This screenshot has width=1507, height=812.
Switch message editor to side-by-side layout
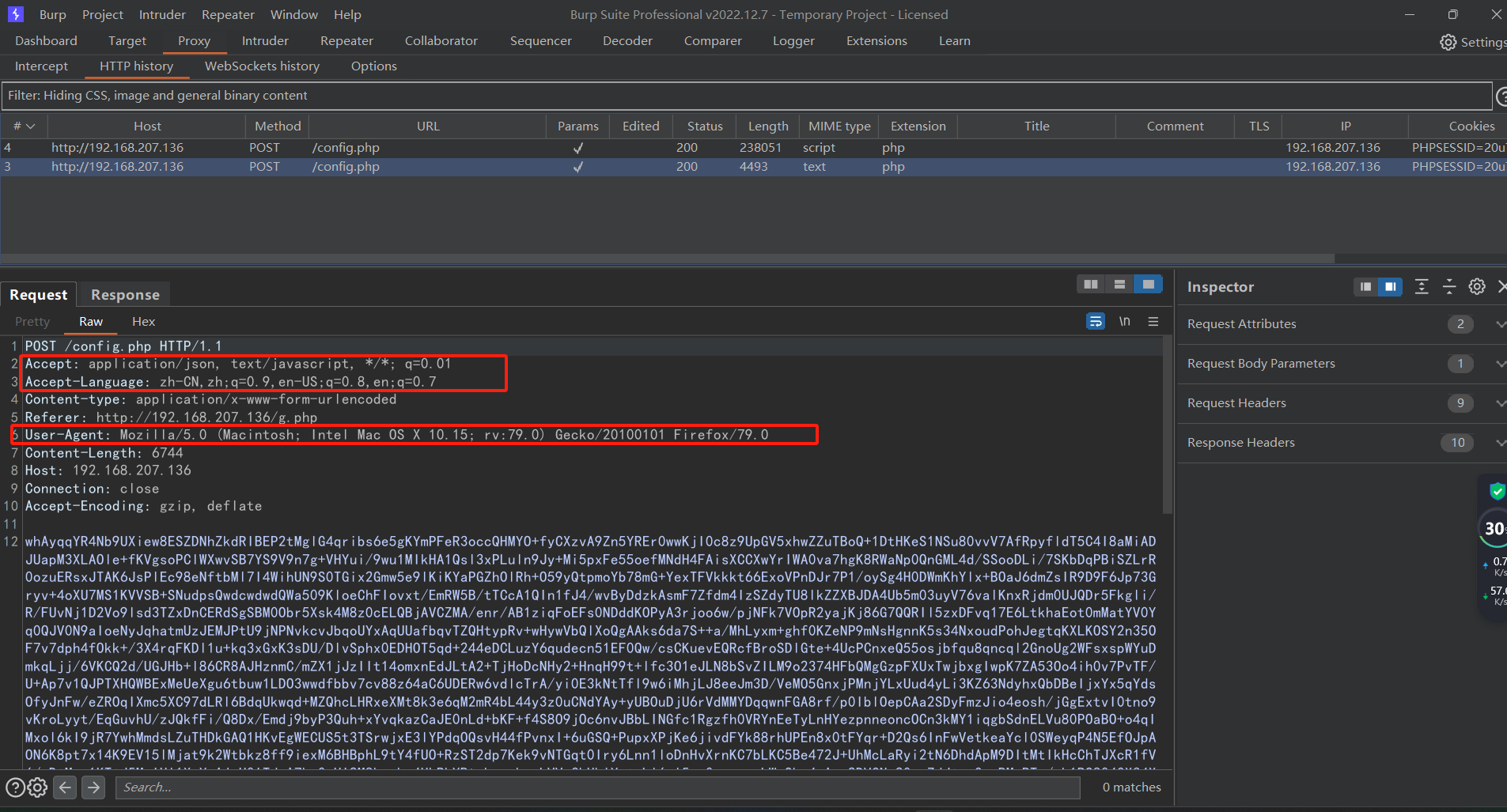pos(1091,284)
